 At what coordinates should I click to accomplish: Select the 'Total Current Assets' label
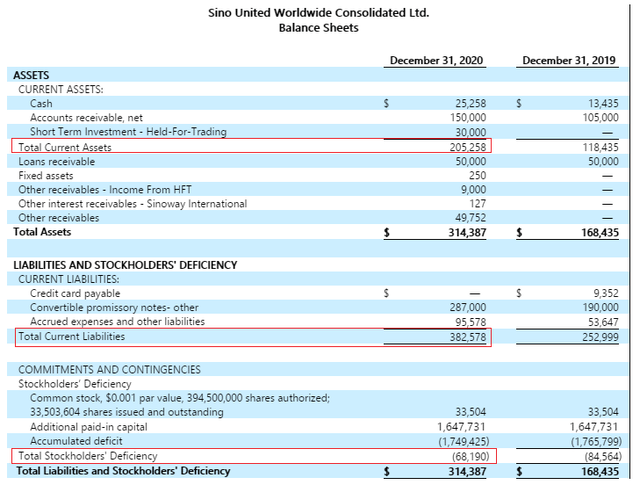point(65,147)
